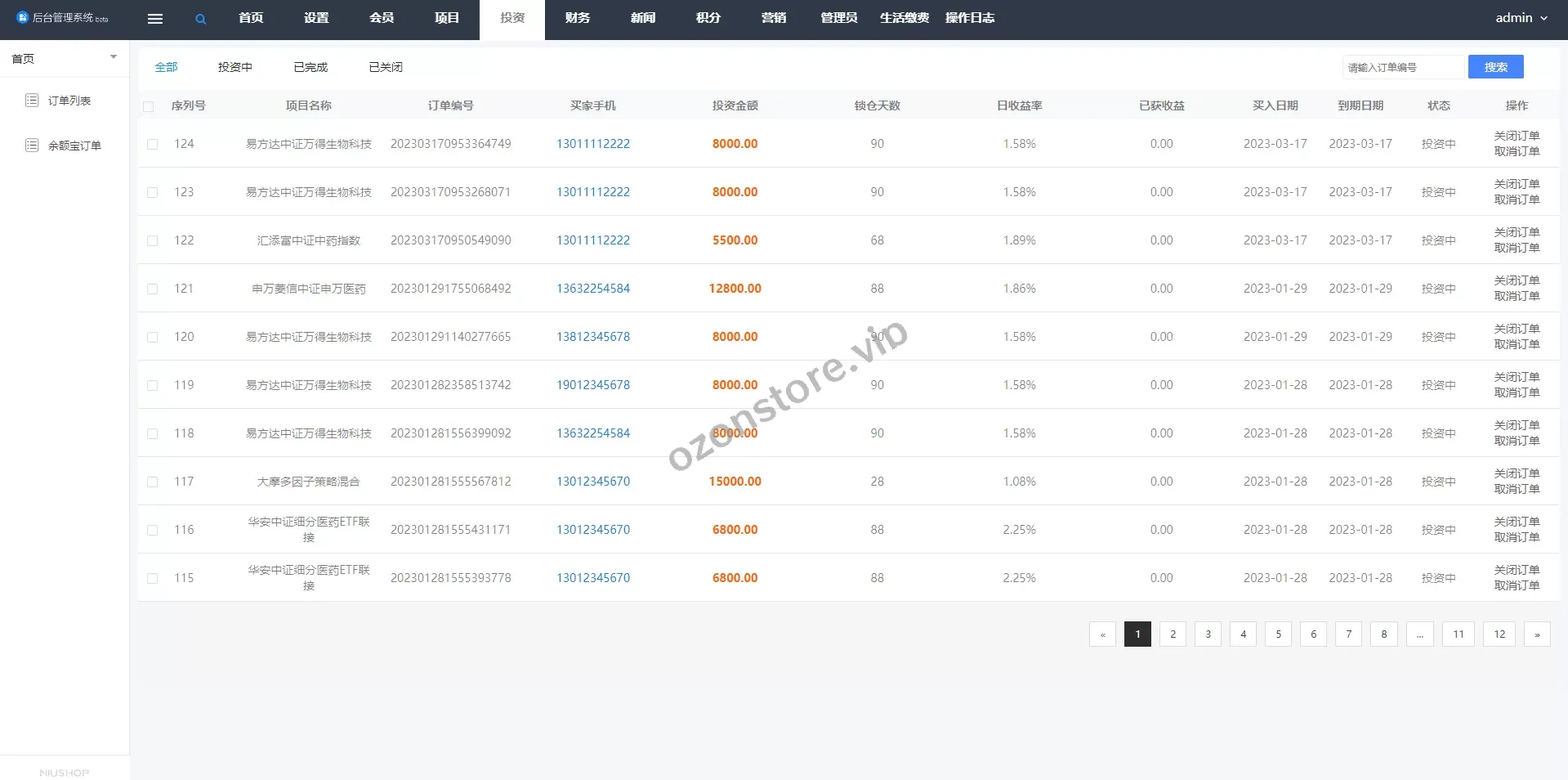Switch to the 投资中 filter tab
The height and width of the screenshot is (780, 1568).
pyautogui.click(x=235, y=67)
